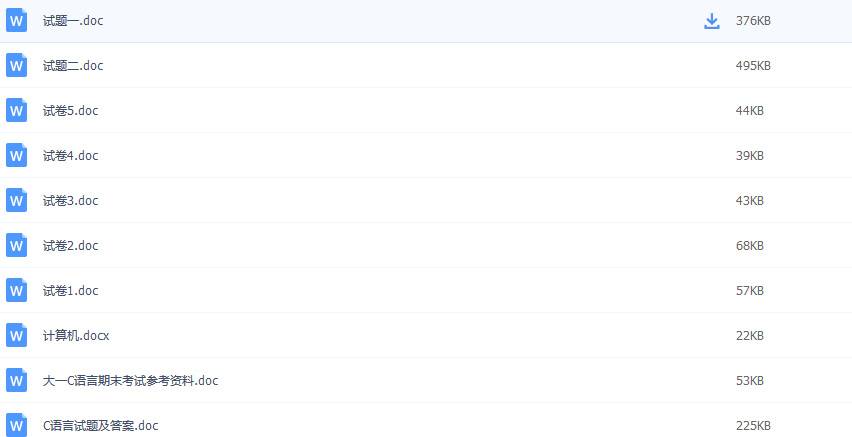Image resolution: width=852 pixels, height=437 pixels.
Task: Click the Word icon beside 试卷4.doc
Action: 16,156
